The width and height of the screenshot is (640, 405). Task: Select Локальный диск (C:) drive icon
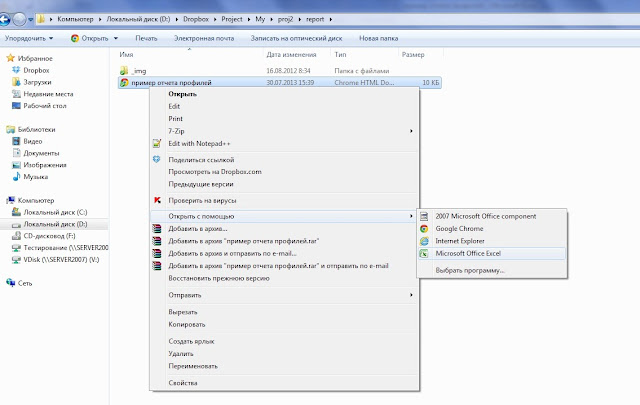coord(16,212)
